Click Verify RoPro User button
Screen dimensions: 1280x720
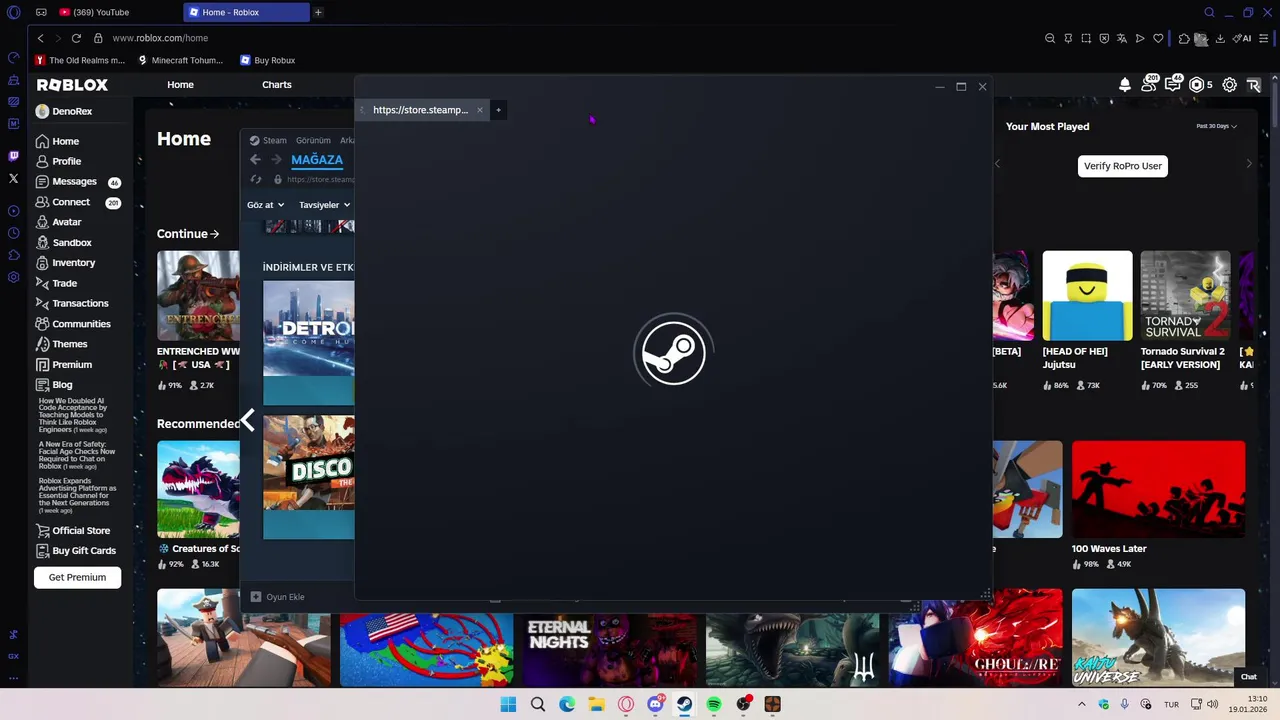[x=1123, y=166]
